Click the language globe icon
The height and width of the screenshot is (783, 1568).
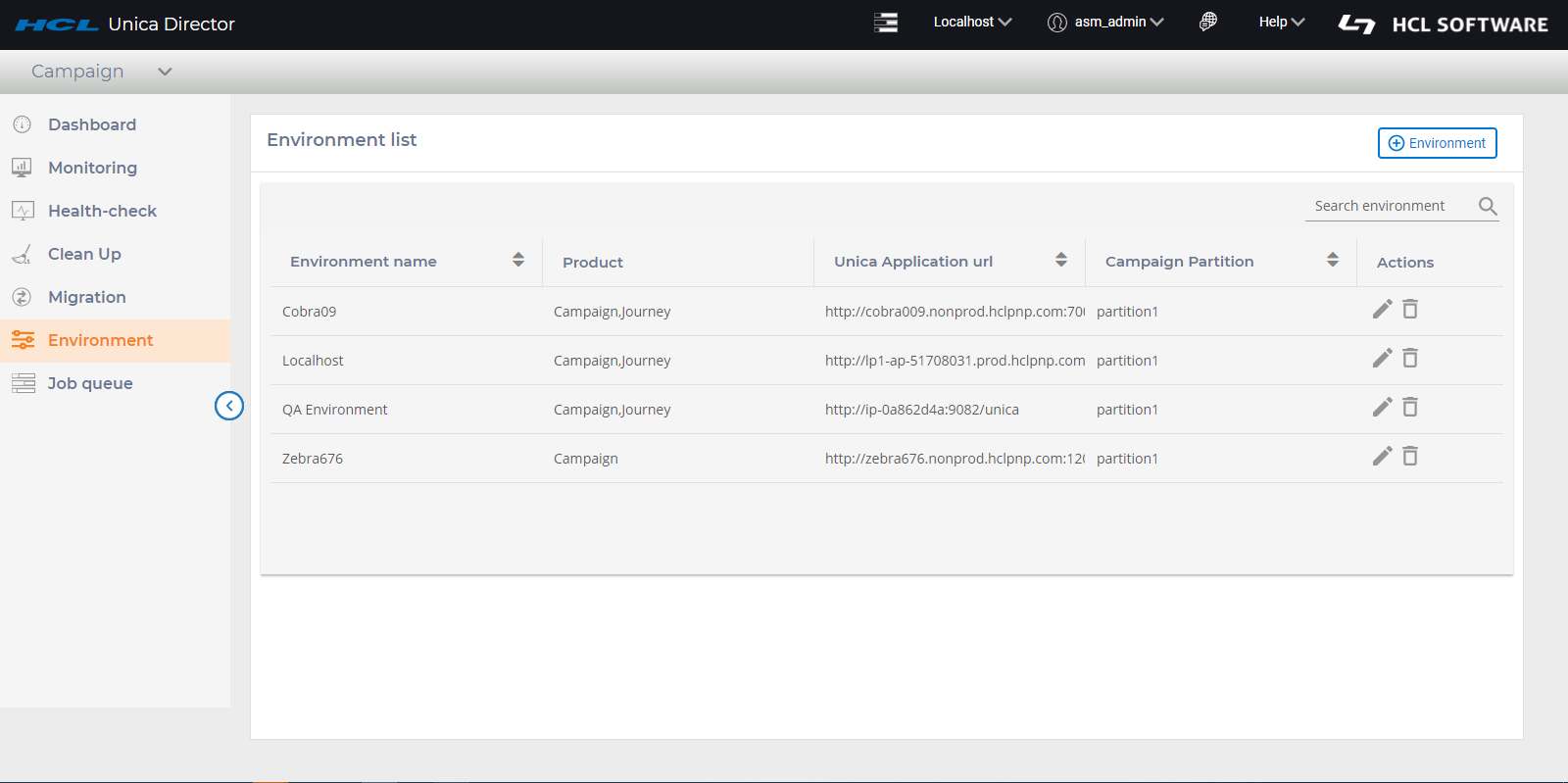tap(1208, 22)
